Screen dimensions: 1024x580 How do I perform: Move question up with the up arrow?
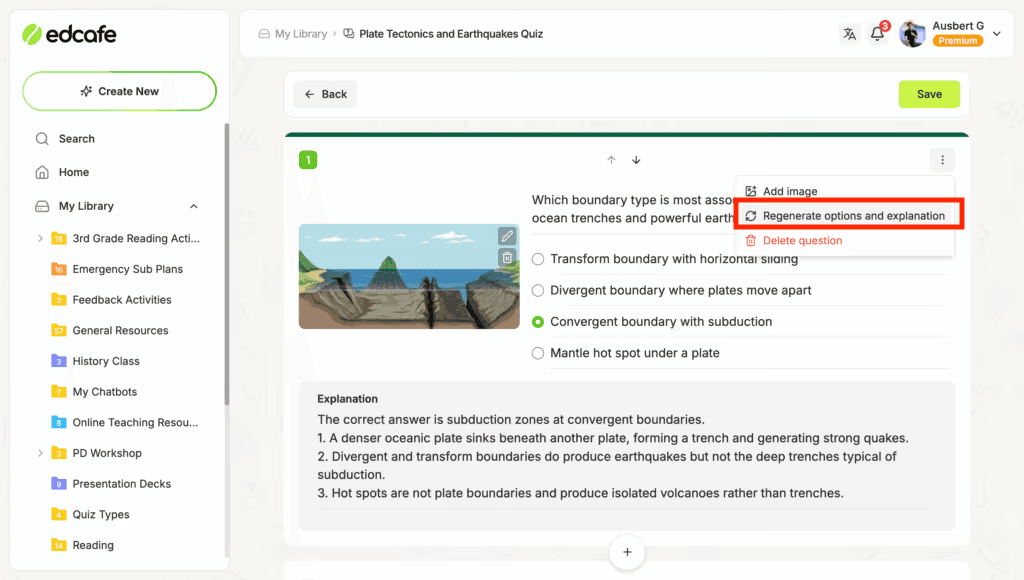coord(612,160)
